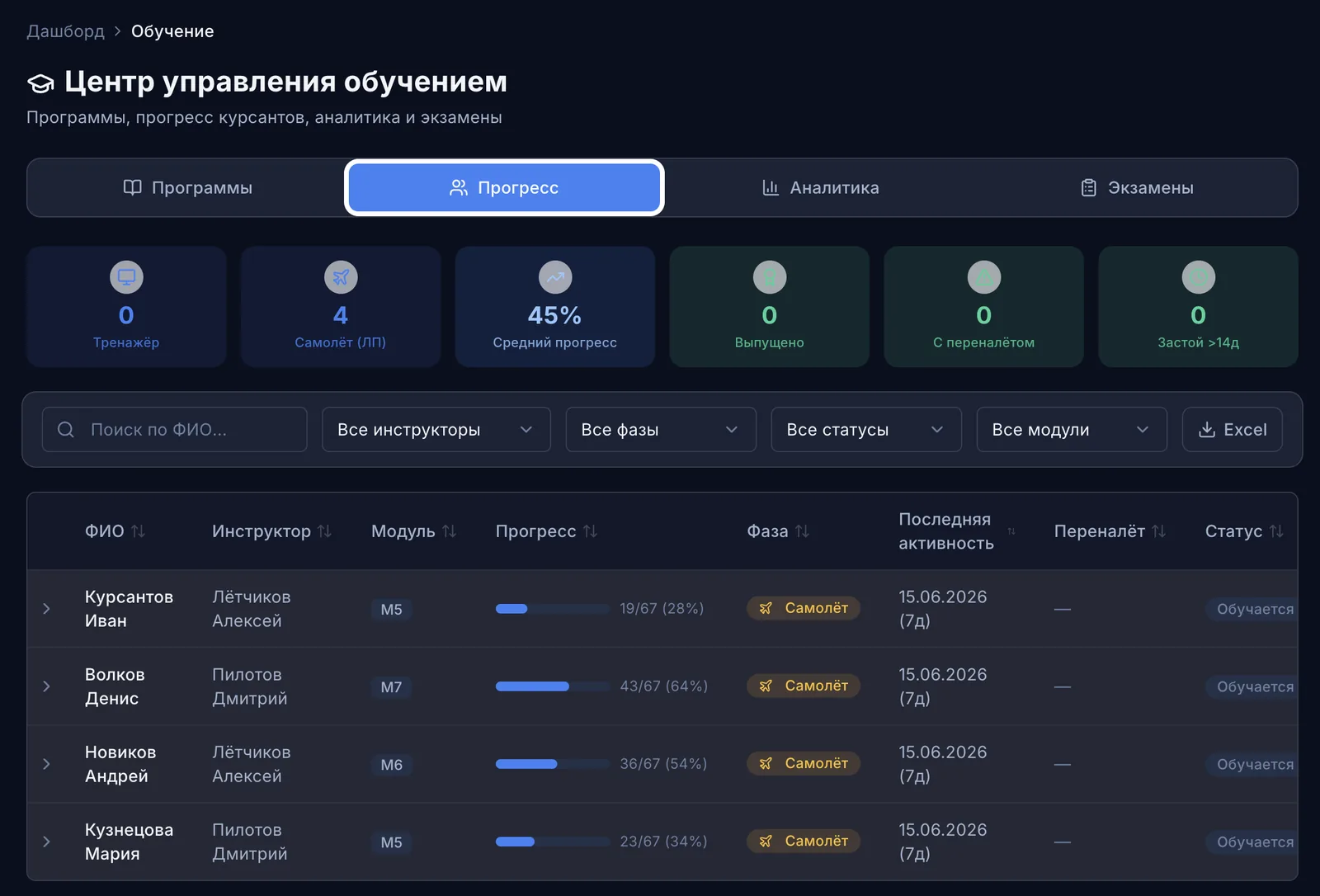Click airplane icon in Курсантов Иван phase badge
The height and width of the screenshot is (896, 1320).
point(766,608)
